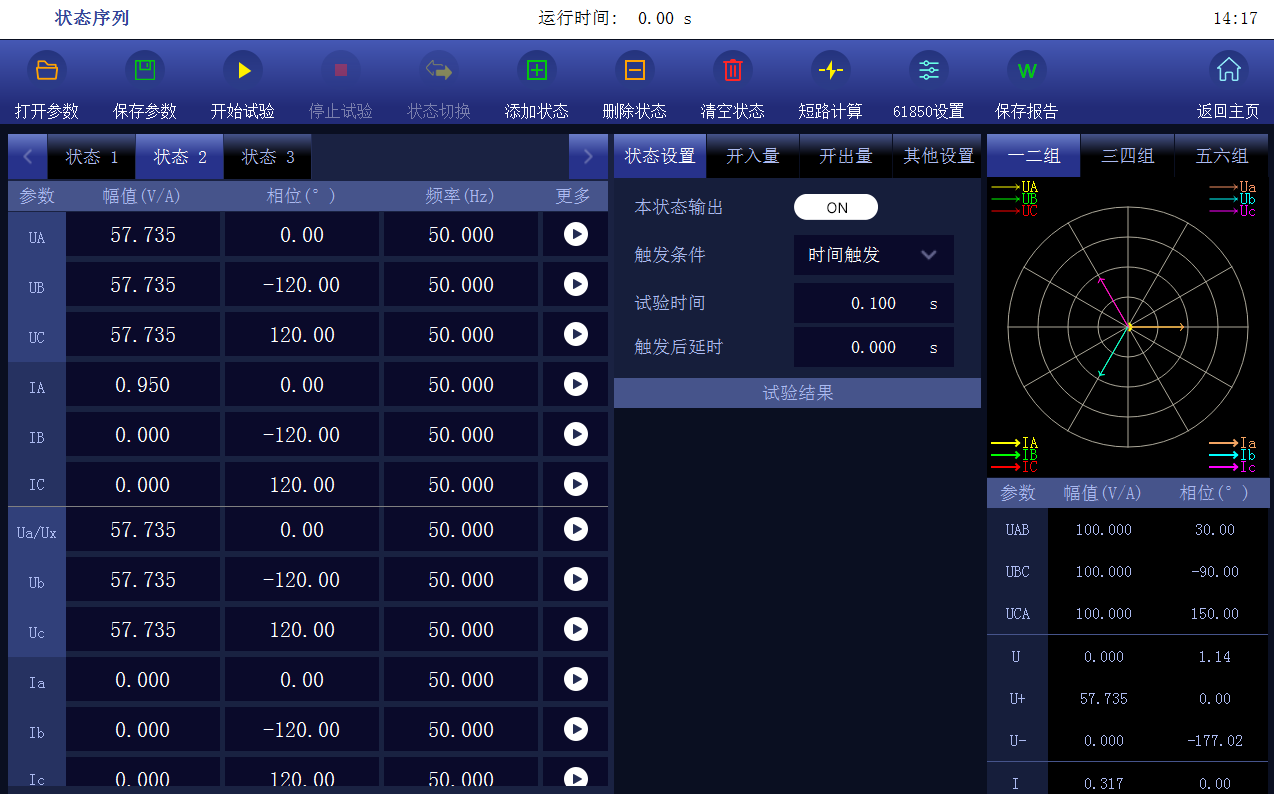Select the 三四组 vector group tab

[1127, 156]
